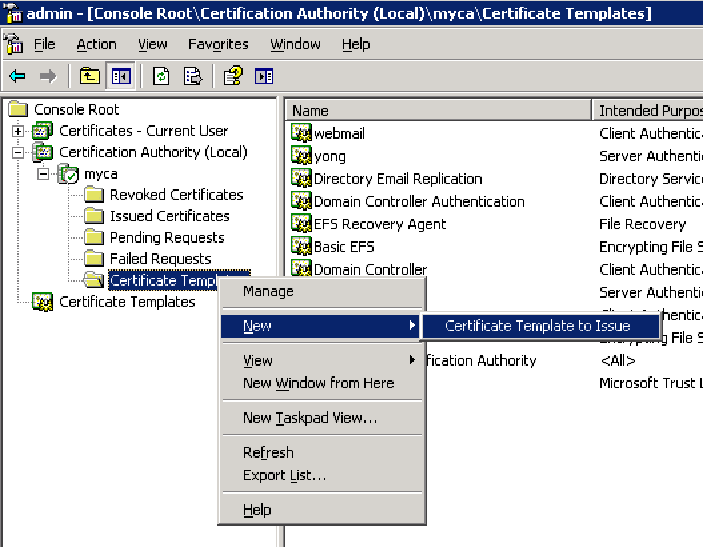Collapse the myca tree node
The image size is (703, 547).
point(43,174)
